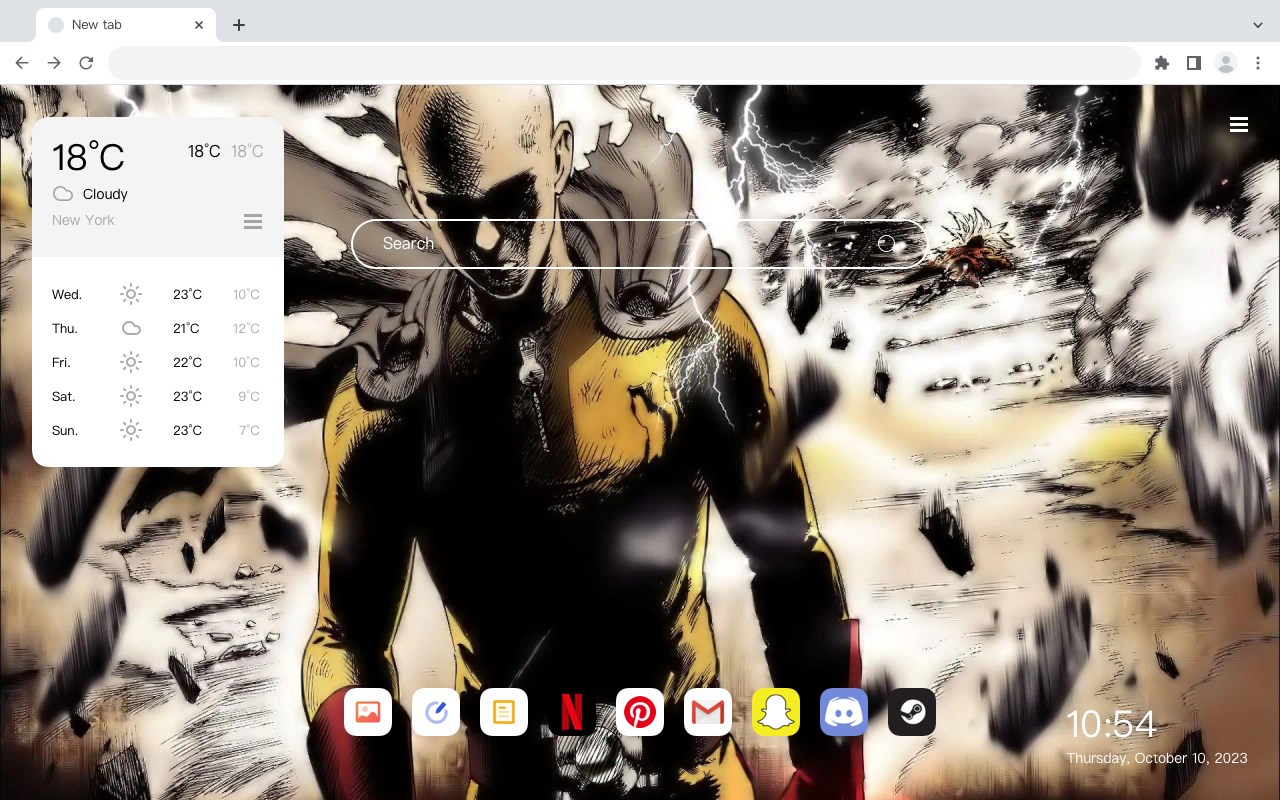
Task: Click the 10:54 clock display
Action: (x=1111, y=724)
